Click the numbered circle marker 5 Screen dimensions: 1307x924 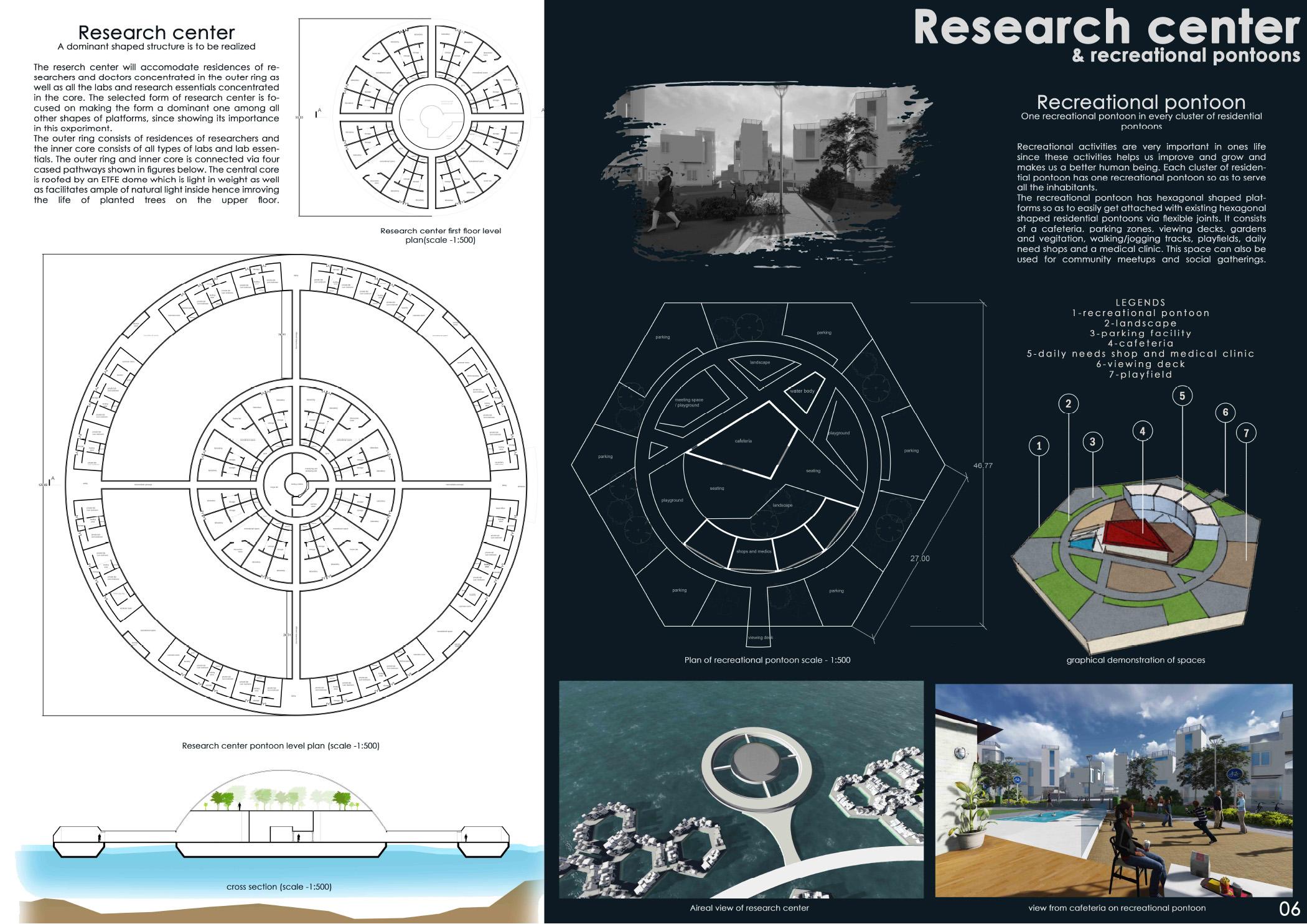tap(1182, 395)
